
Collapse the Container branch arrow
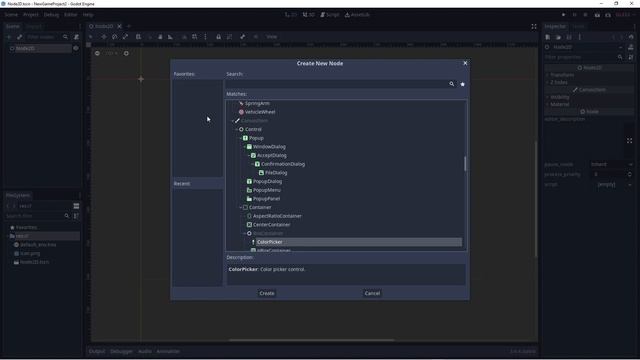[x=241, y=207]
